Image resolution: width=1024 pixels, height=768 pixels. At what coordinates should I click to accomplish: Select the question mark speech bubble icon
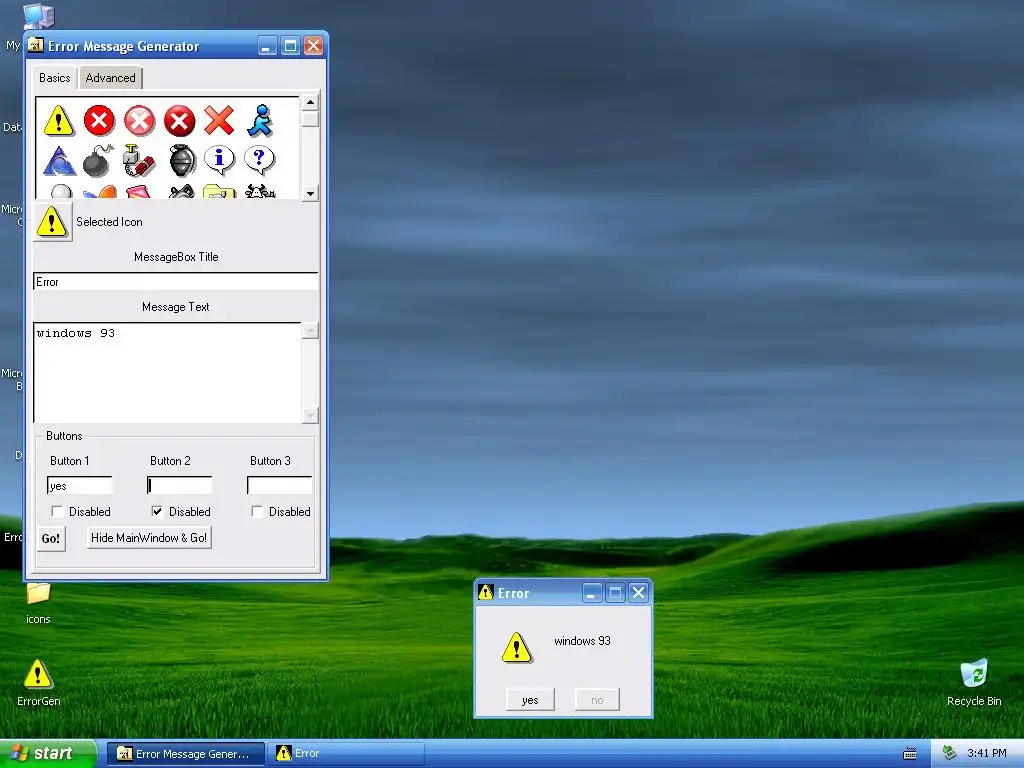pyautogui.click(x=259, y=161)
